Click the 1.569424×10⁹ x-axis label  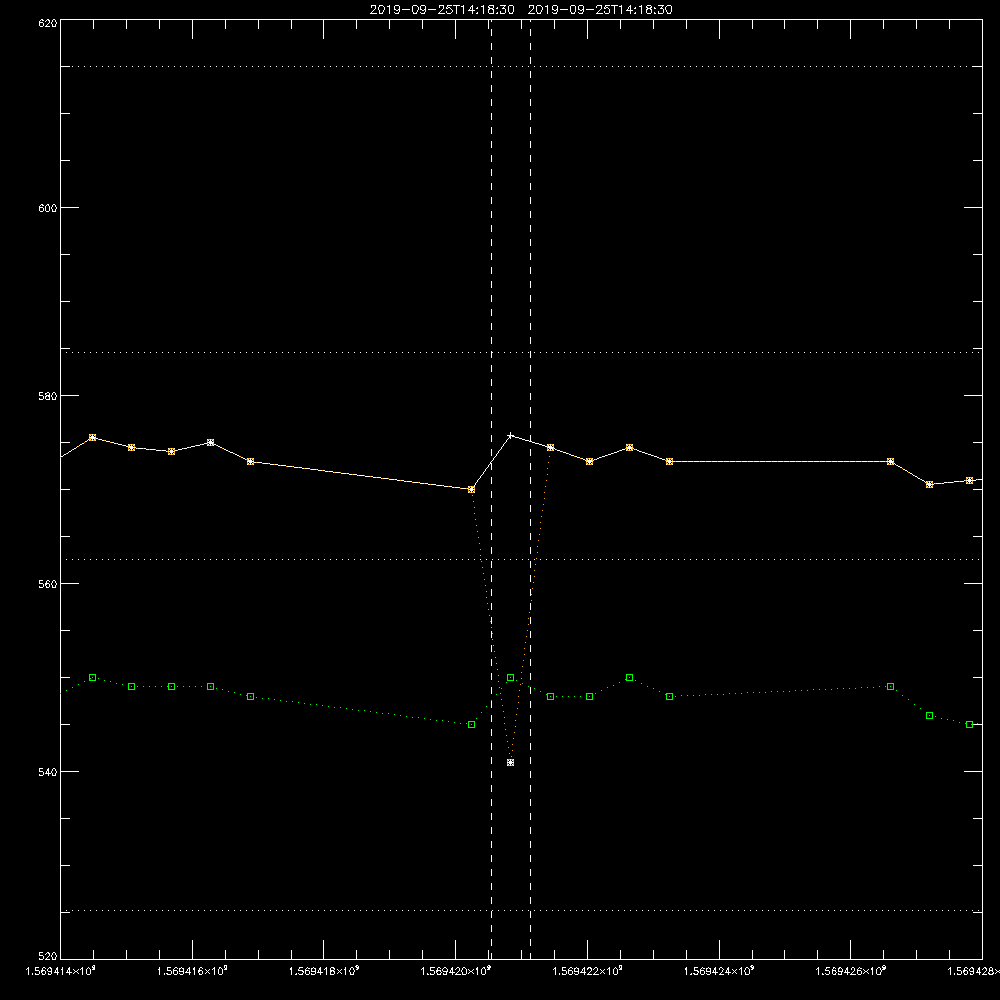point(719,971)
